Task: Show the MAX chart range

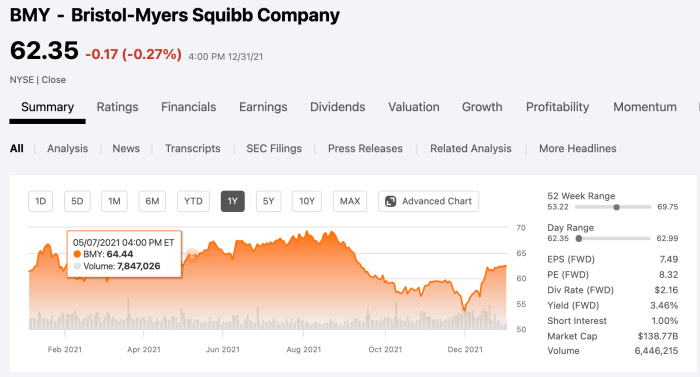Action: click(350, 201)
